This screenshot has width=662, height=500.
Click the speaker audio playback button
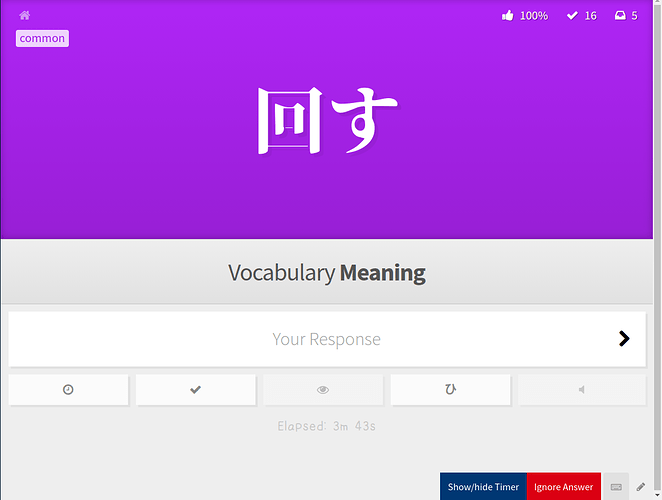[582, 389]
